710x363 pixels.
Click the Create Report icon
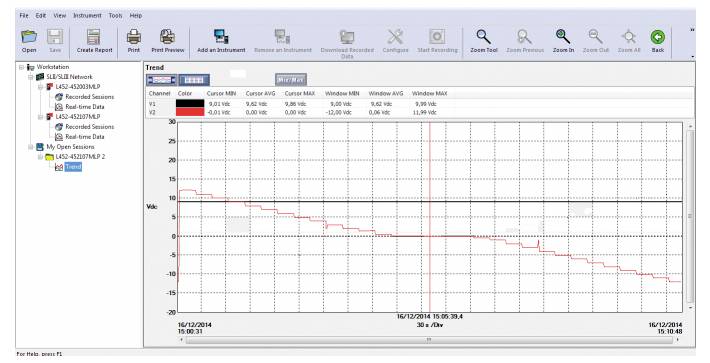(94, 37)
